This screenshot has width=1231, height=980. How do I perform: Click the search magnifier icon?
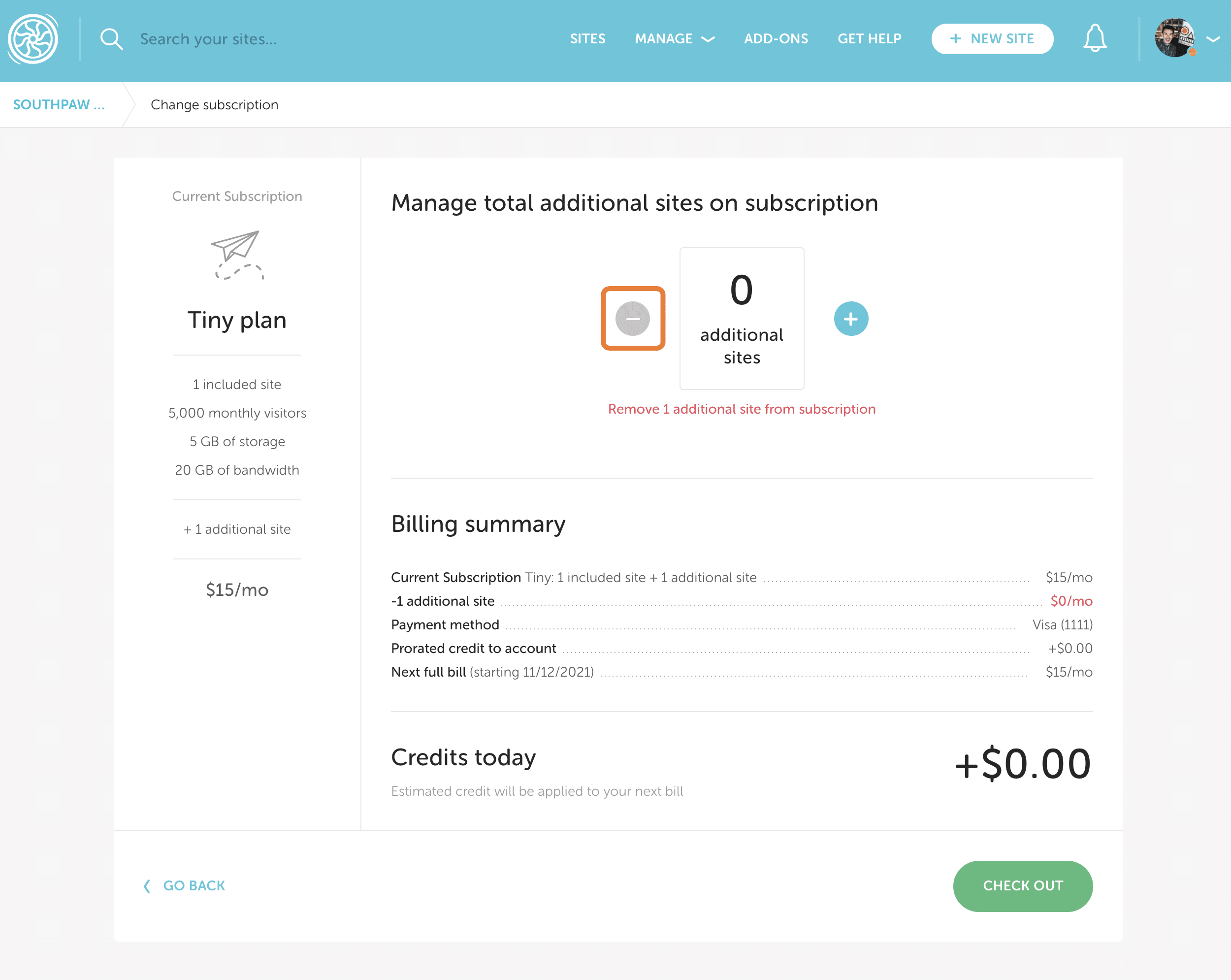tap(111, 39)
